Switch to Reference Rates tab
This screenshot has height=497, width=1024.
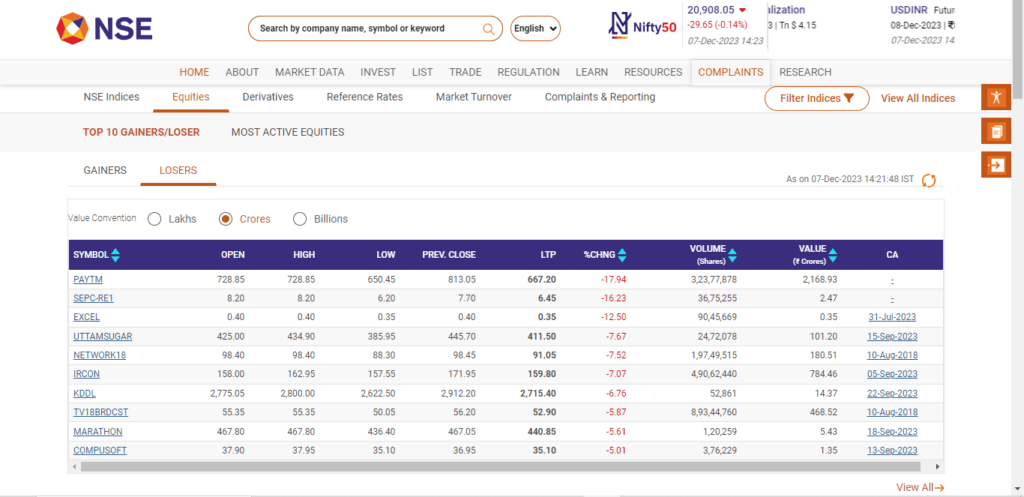pos(364,97)
